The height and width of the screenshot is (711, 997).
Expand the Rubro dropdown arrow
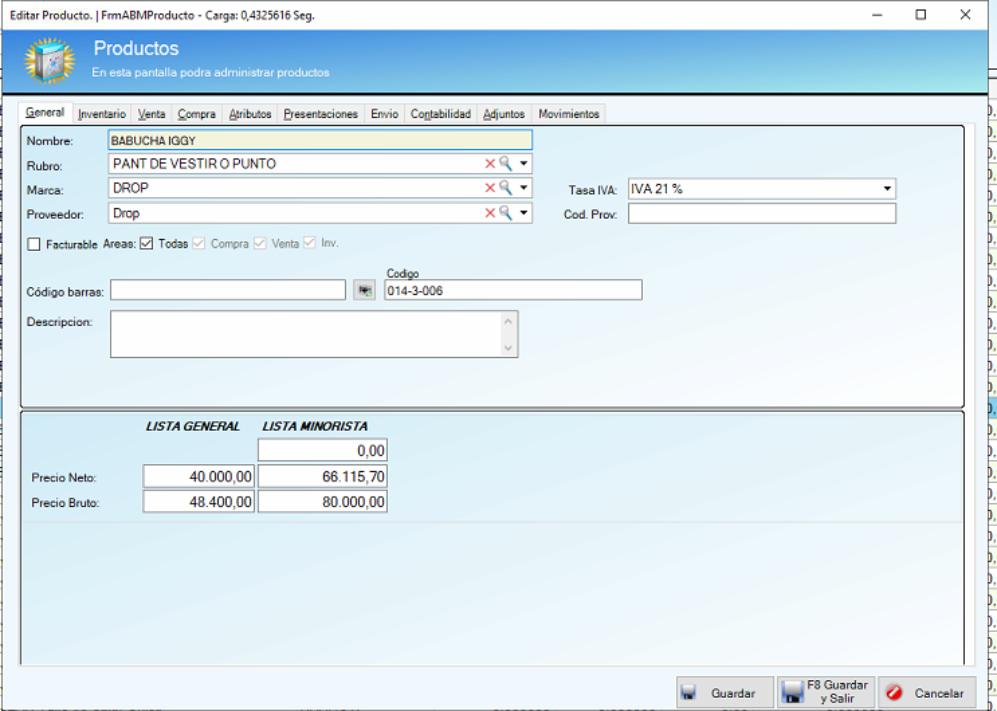point(523,164)
